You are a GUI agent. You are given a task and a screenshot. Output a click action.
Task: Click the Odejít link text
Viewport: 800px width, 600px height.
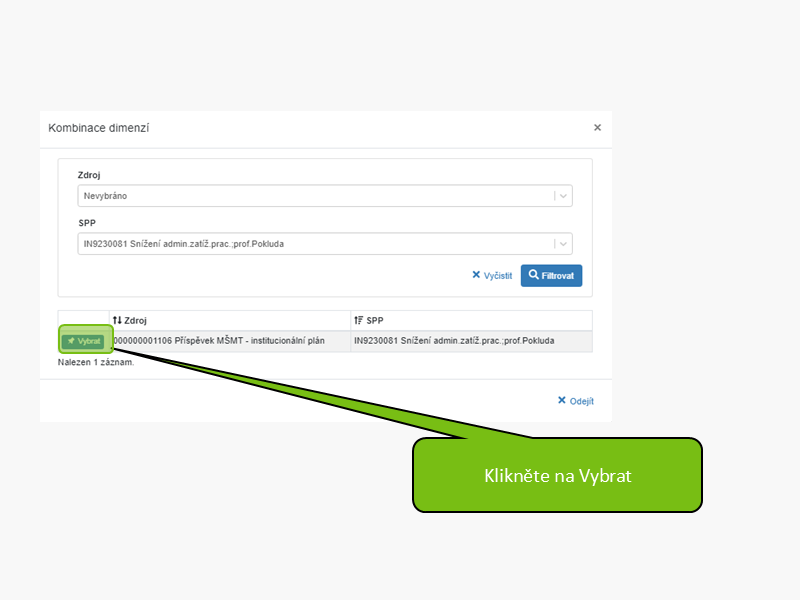(x=582, y=401)
